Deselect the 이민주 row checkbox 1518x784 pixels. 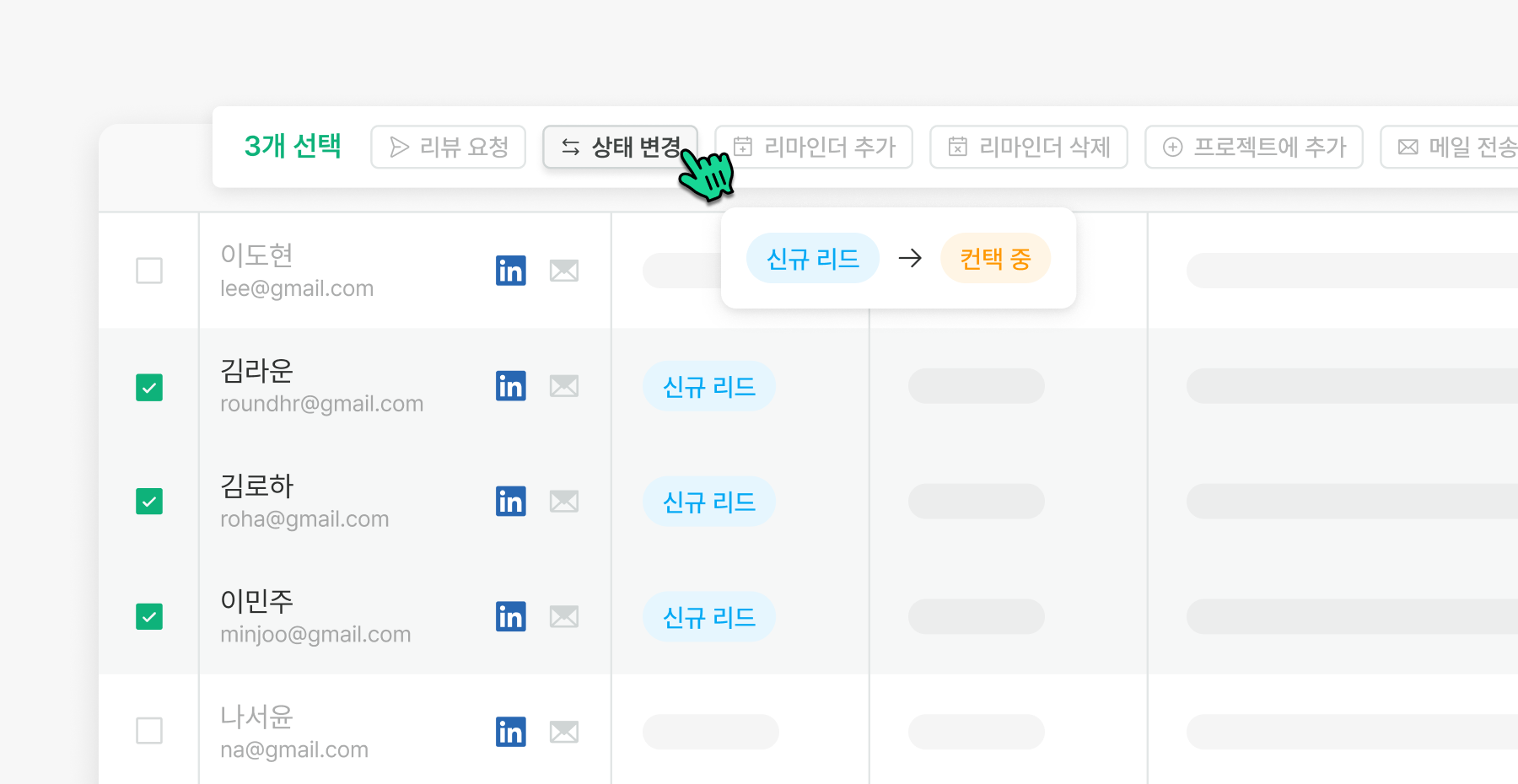(x=149, y=617)
